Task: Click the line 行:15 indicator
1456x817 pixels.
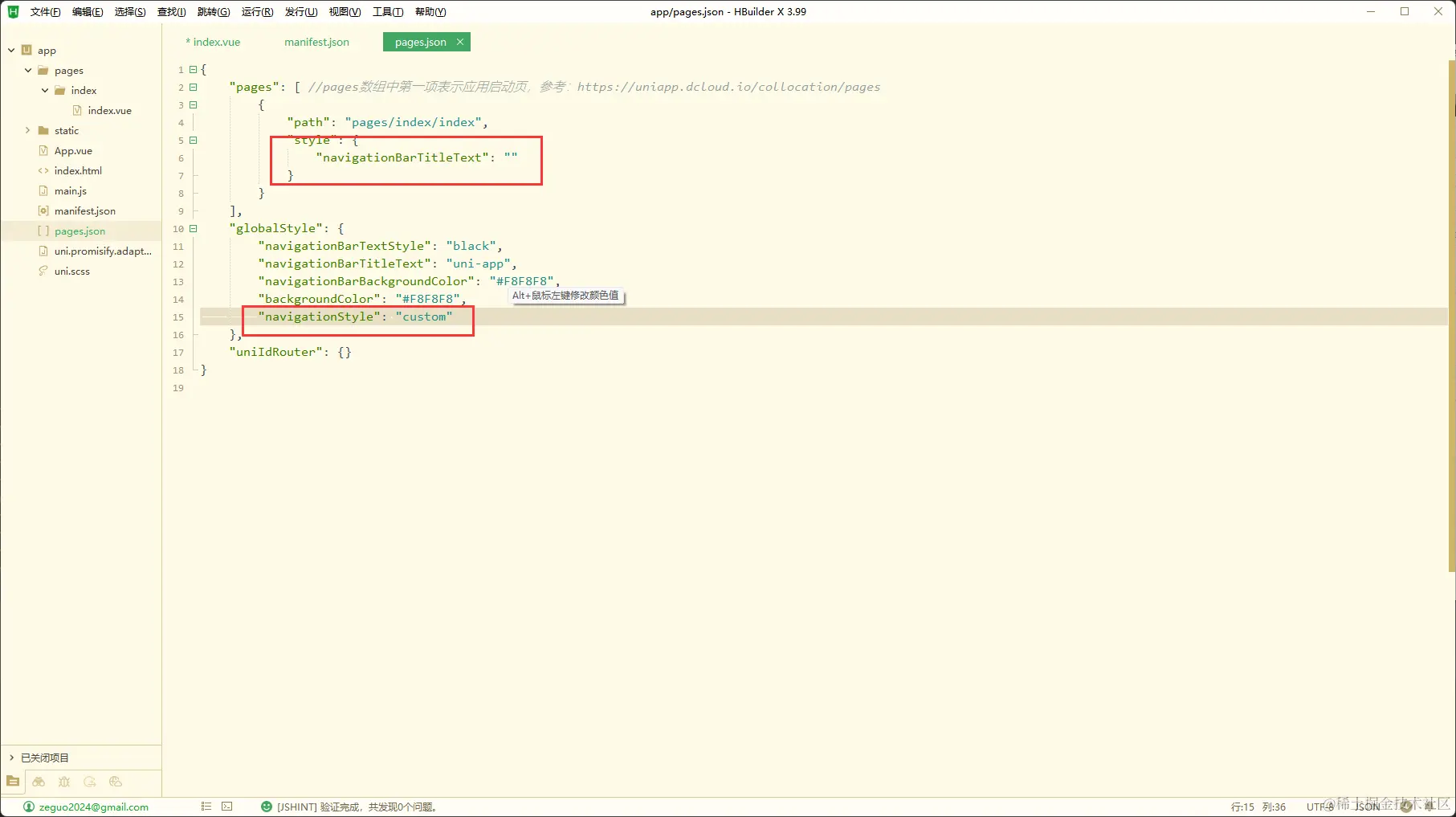Action: pos(1242,807)
